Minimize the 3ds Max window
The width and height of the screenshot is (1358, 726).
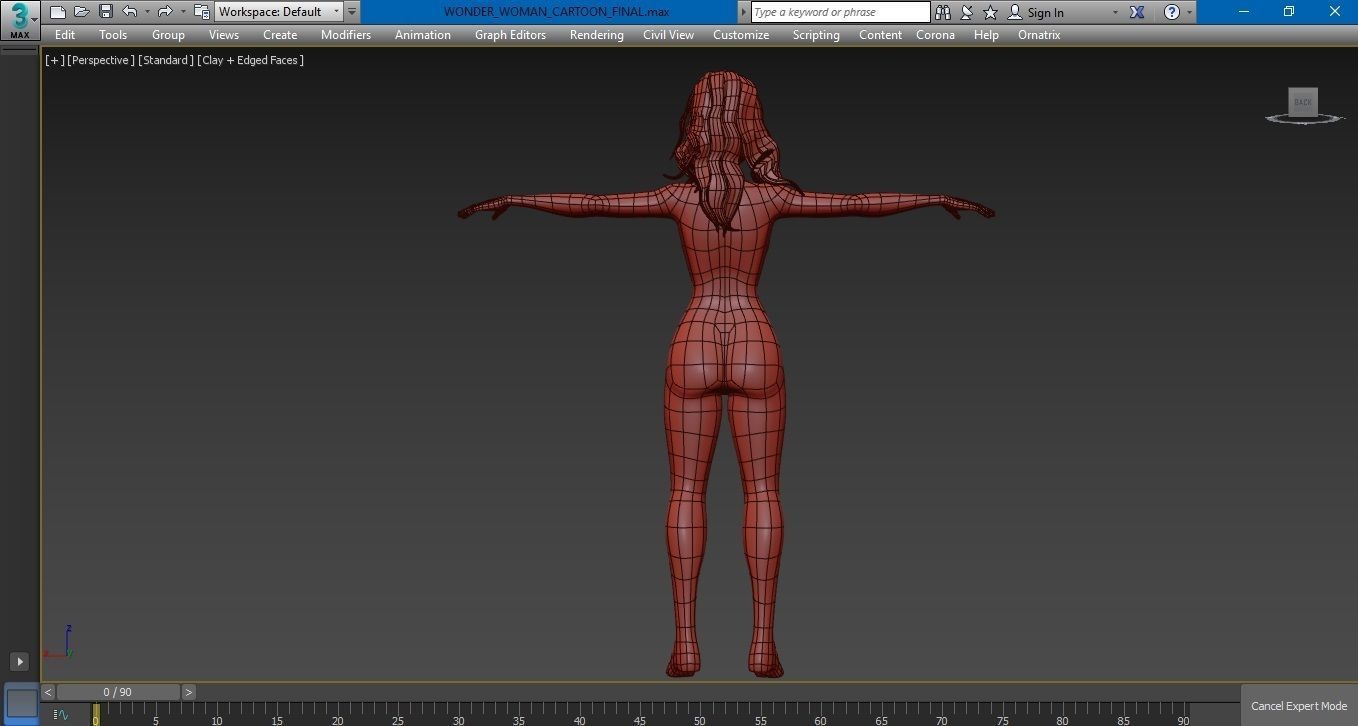click(1244, 12)
